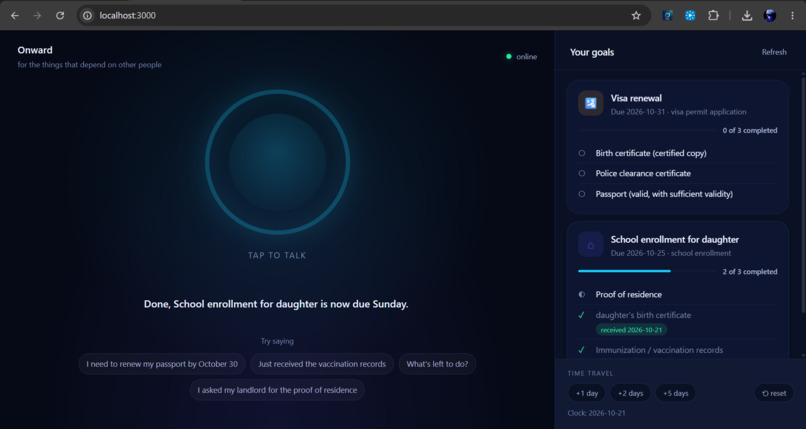Select 'I asked my landlord' suggestion chip
806x429 pixels.
(x=277, y=390)
